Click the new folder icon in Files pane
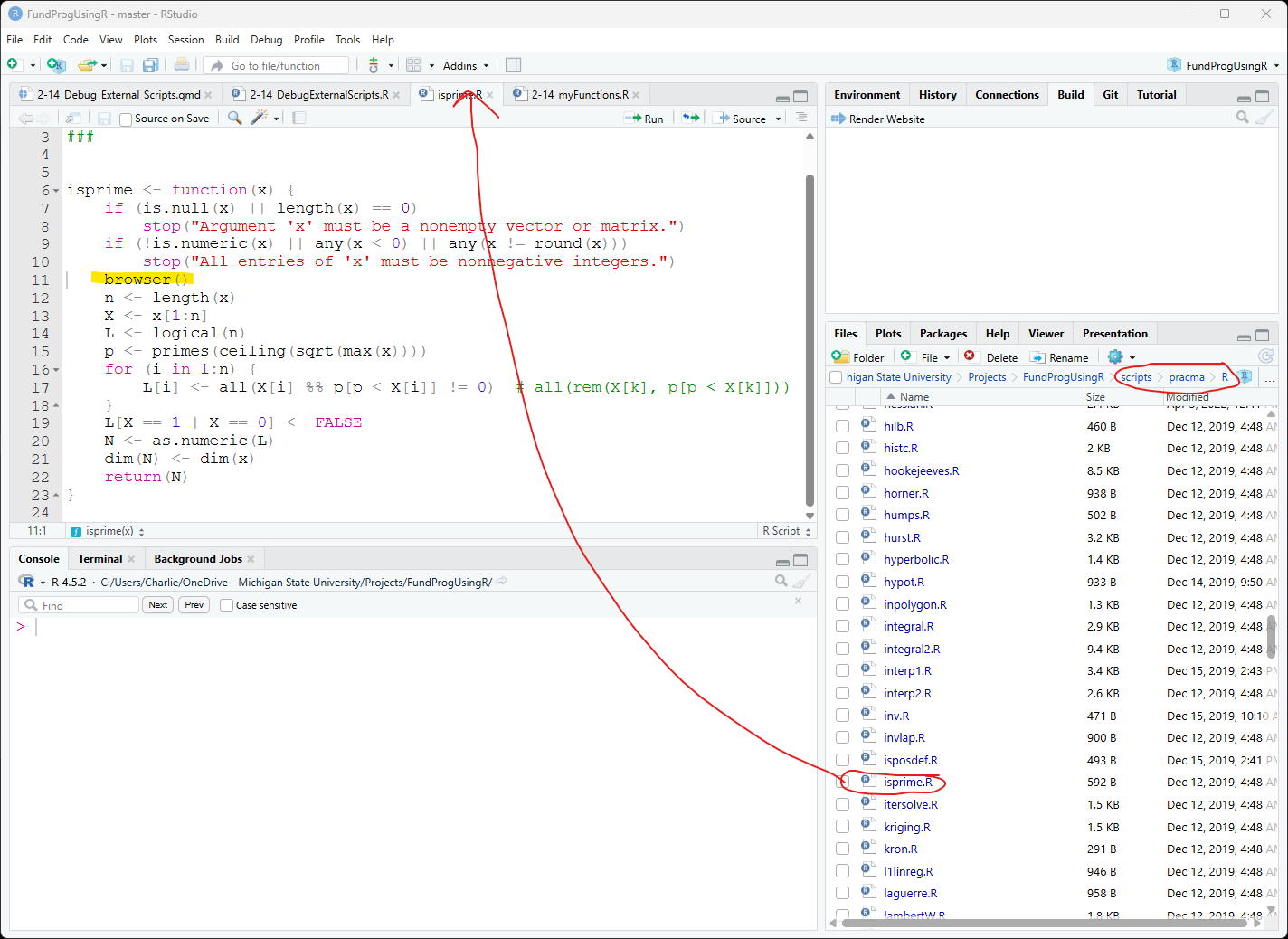Screen dimensions: 1288x939 pyautogui.click(x=840, y=356)
